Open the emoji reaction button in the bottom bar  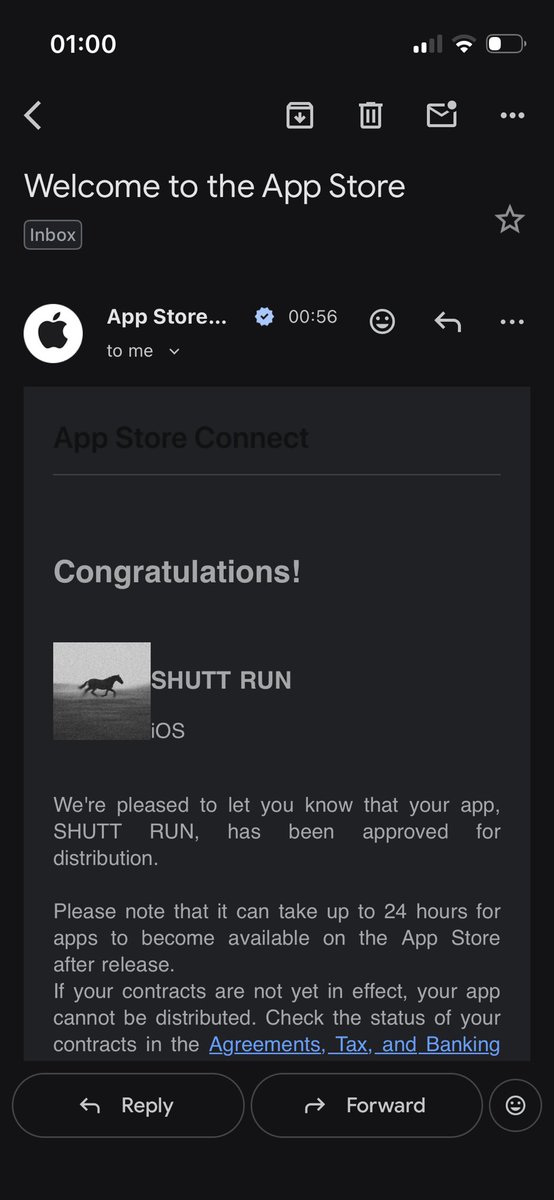tap(516, 1105)
